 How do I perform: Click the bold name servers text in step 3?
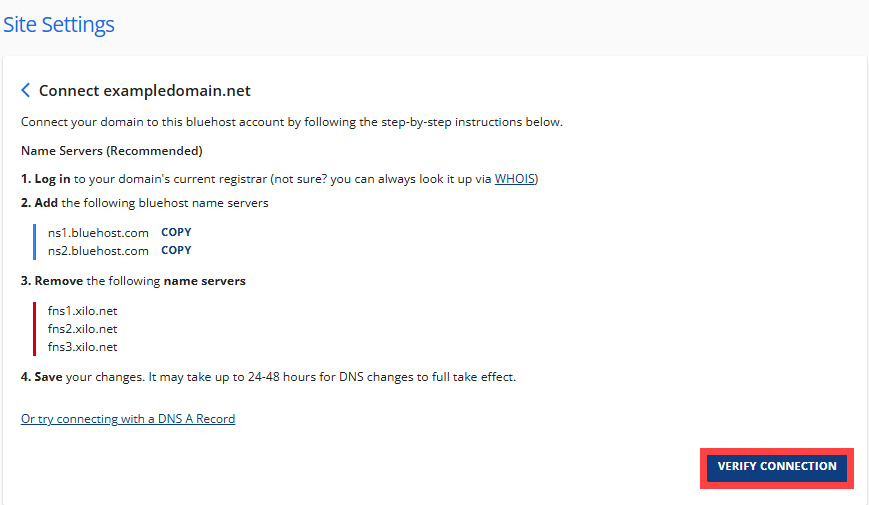tap(204, 281)
